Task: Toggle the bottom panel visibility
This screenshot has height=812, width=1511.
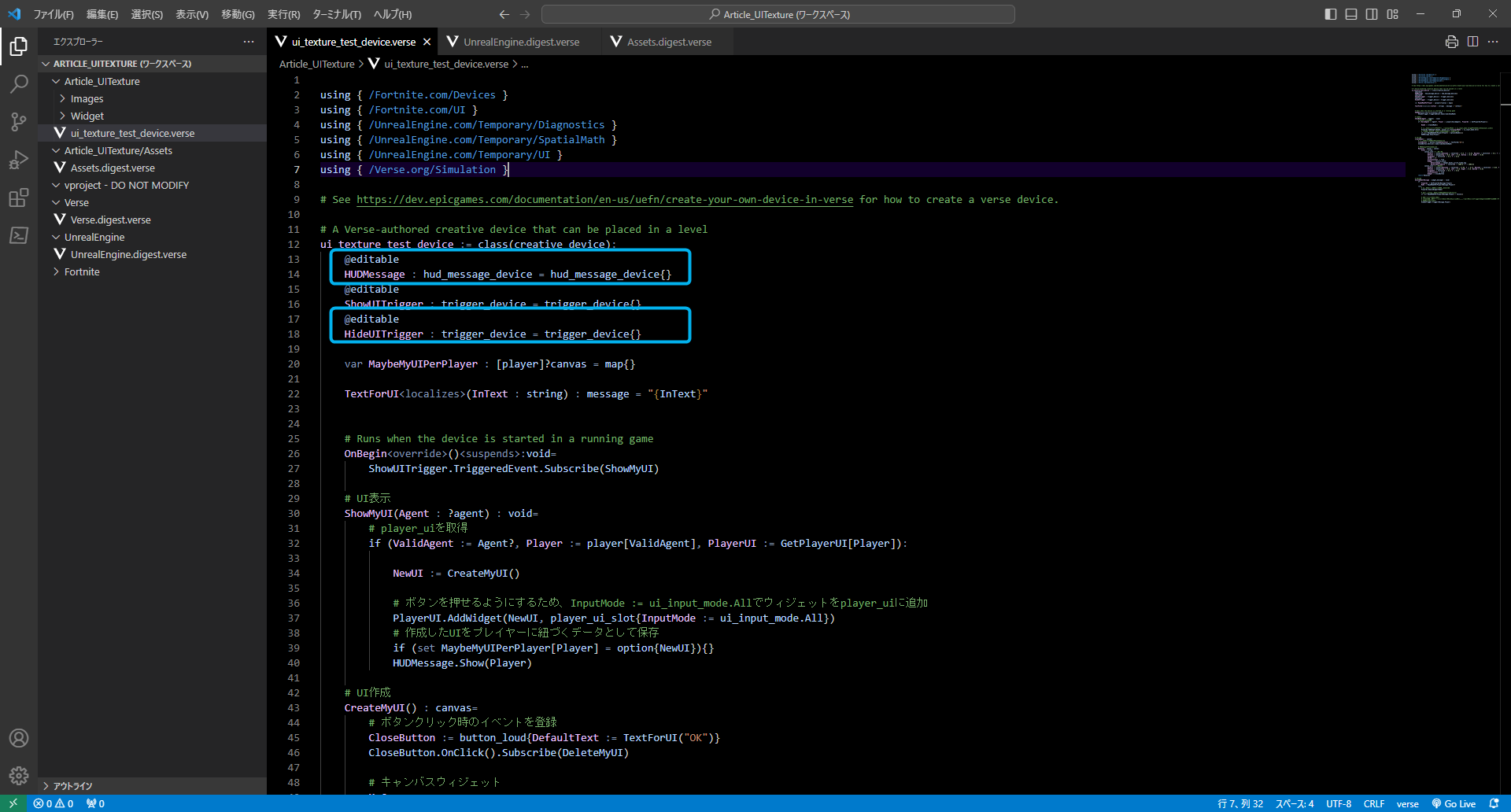Action: [1351, 14]
